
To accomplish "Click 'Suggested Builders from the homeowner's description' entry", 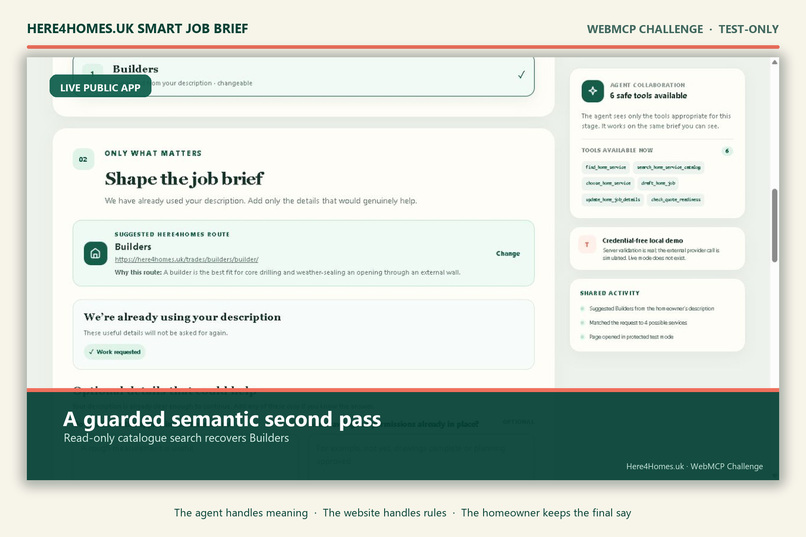I will 651,309.
